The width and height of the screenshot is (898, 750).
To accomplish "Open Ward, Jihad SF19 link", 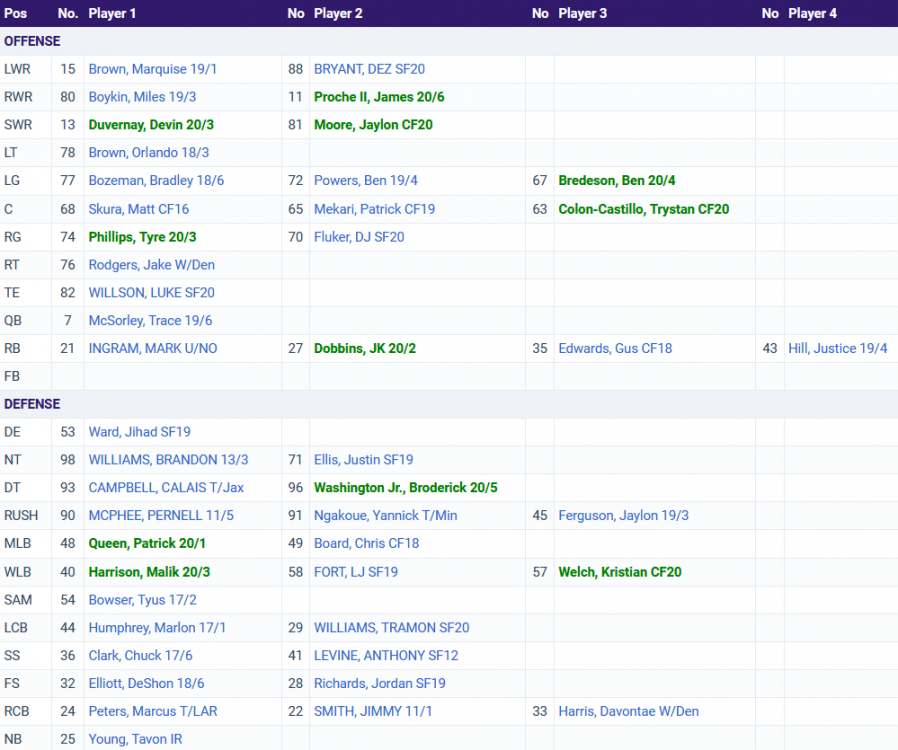I will coord(140,432).
